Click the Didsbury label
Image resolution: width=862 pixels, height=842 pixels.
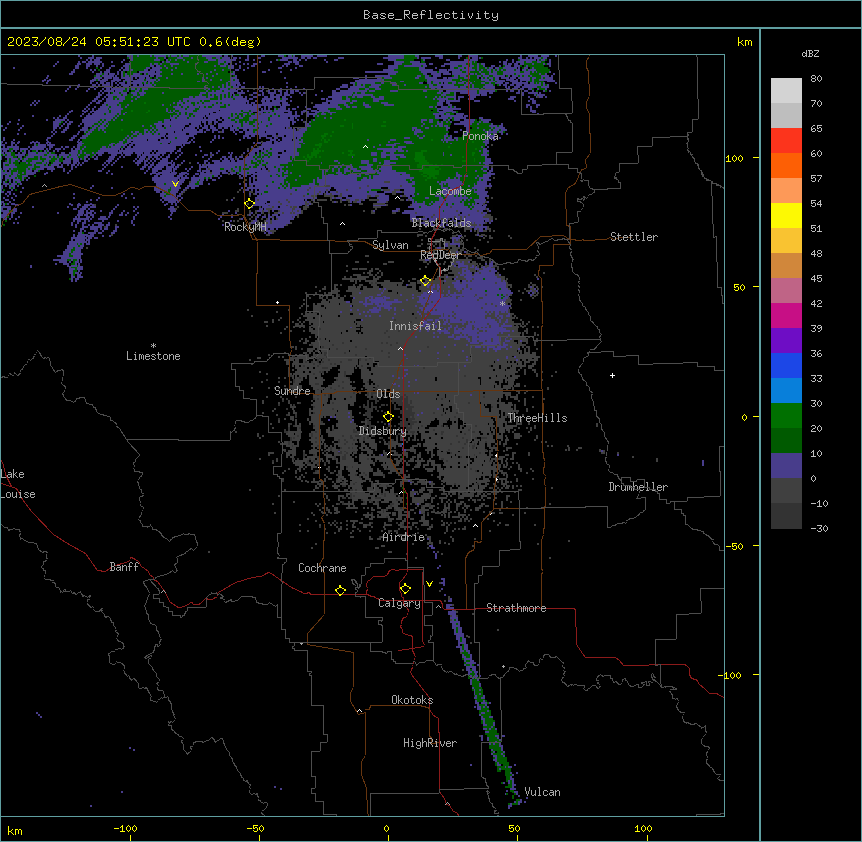383,431
